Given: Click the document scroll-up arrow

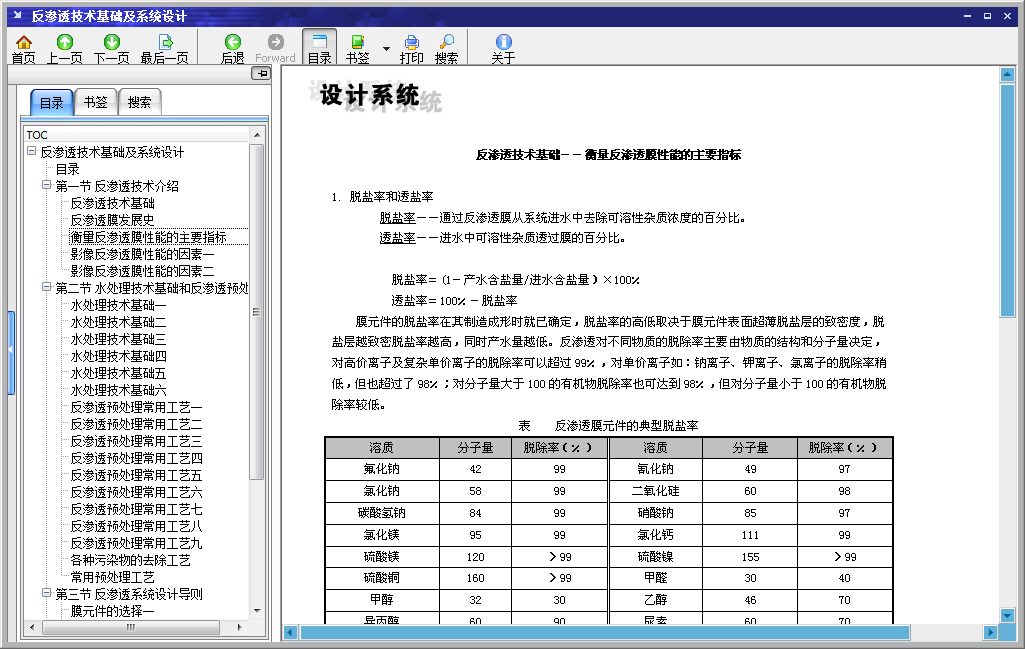Looking at the screenshot, I should (1007, 75).
